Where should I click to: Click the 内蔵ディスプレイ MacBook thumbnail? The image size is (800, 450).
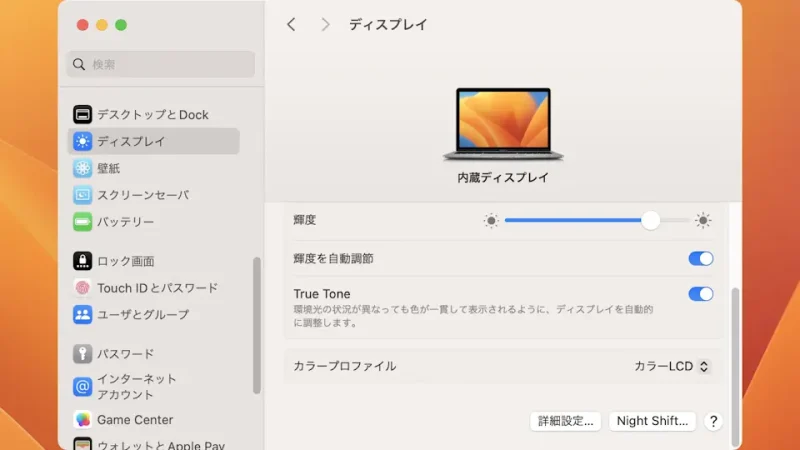[x=503, y=124]
